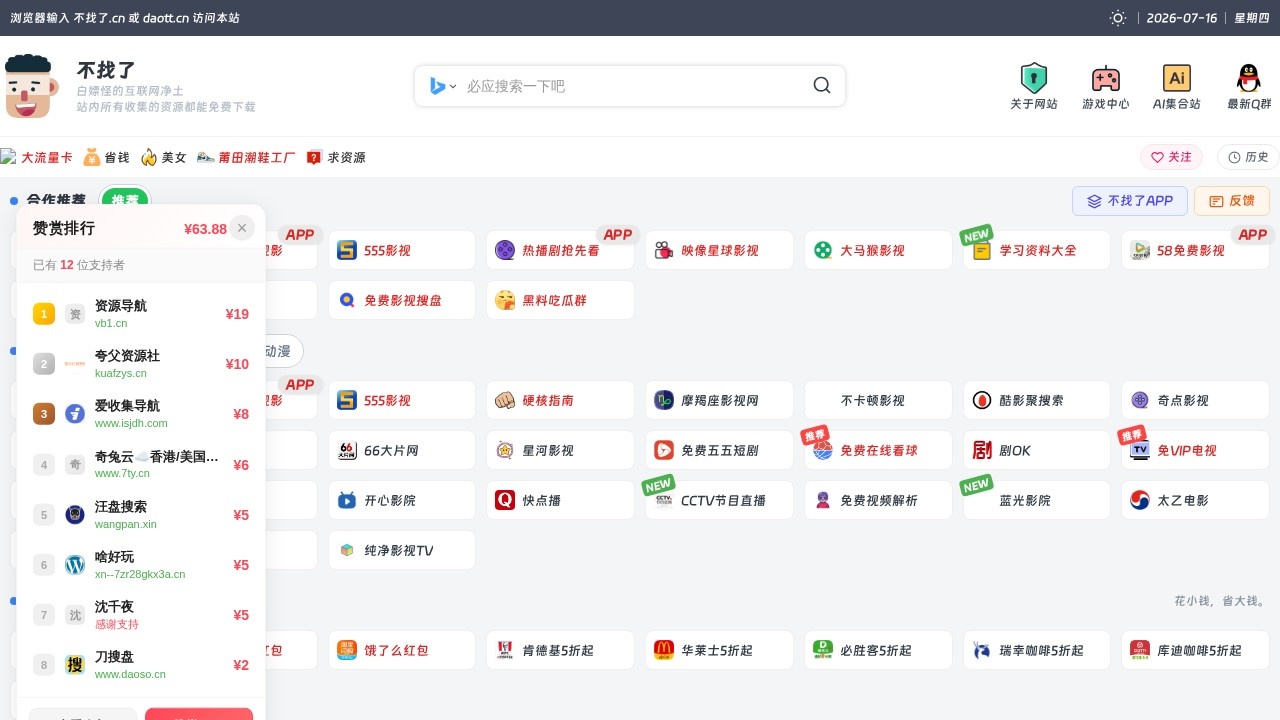
Task: Open 最新Q群 penguin icon
Action: (1248, 78)
